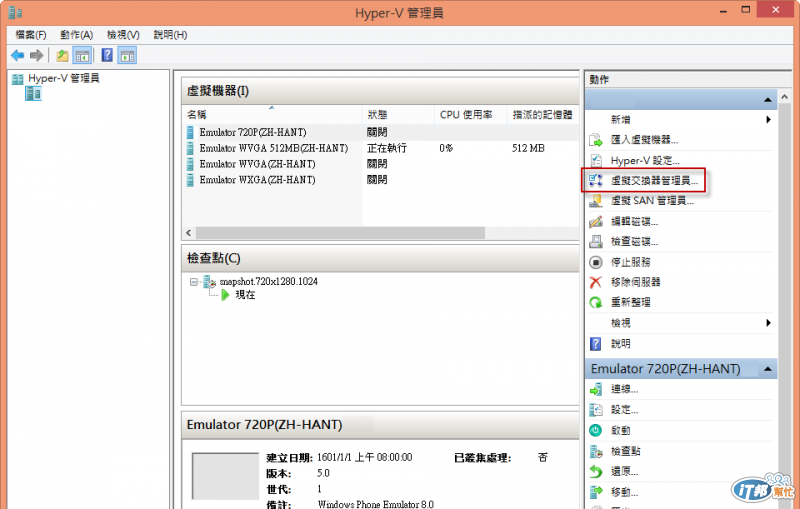Expand the 新增 submenu arrow
800x509 pixels.
pos(768,119)
